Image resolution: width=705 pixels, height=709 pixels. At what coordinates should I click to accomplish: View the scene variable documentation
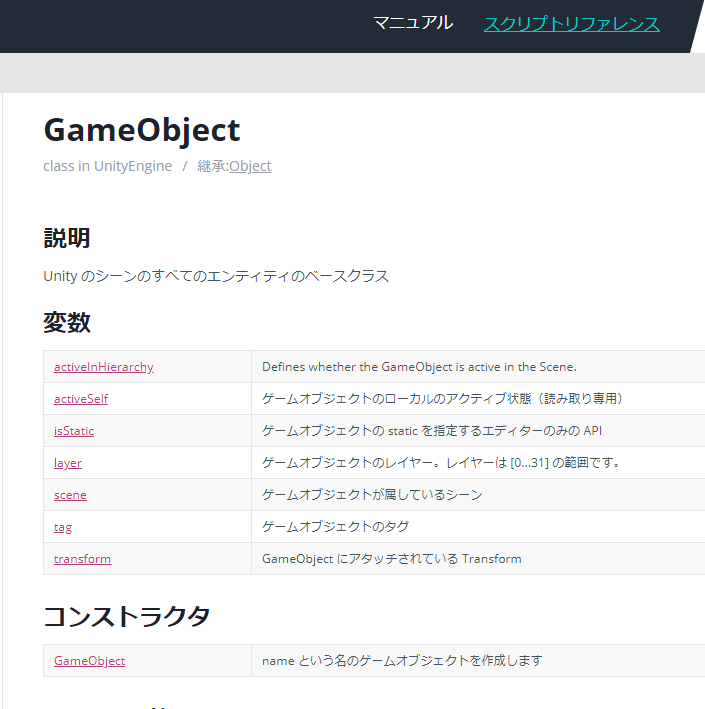pos(70,495)
